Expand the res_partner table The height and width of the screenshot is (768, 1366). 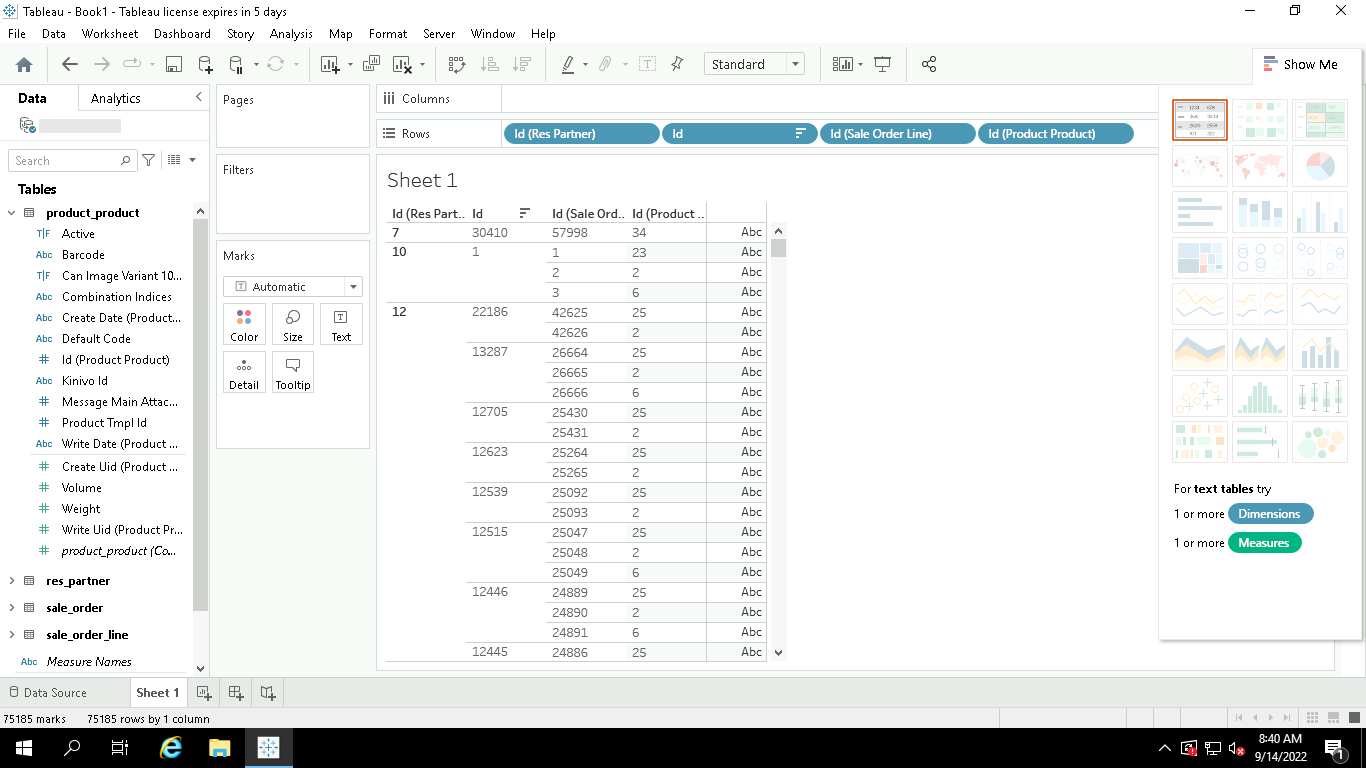(12, 581)
